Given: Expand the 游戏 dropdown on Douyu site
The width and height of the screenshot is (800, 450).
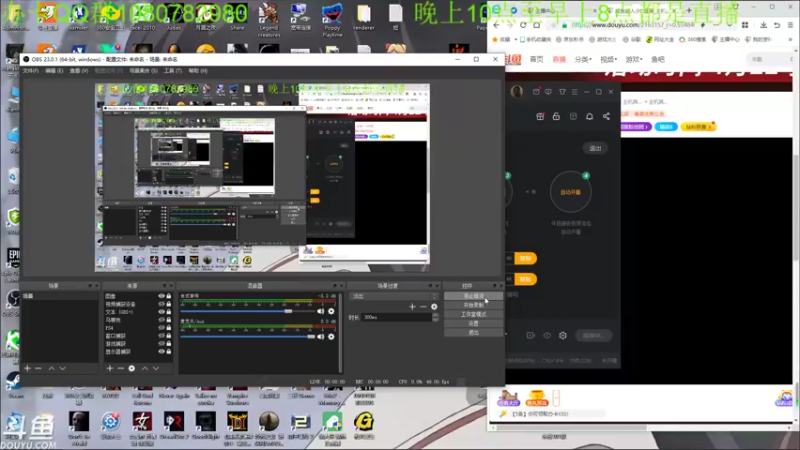Looking at the screenshot, I should click(634, 59).
